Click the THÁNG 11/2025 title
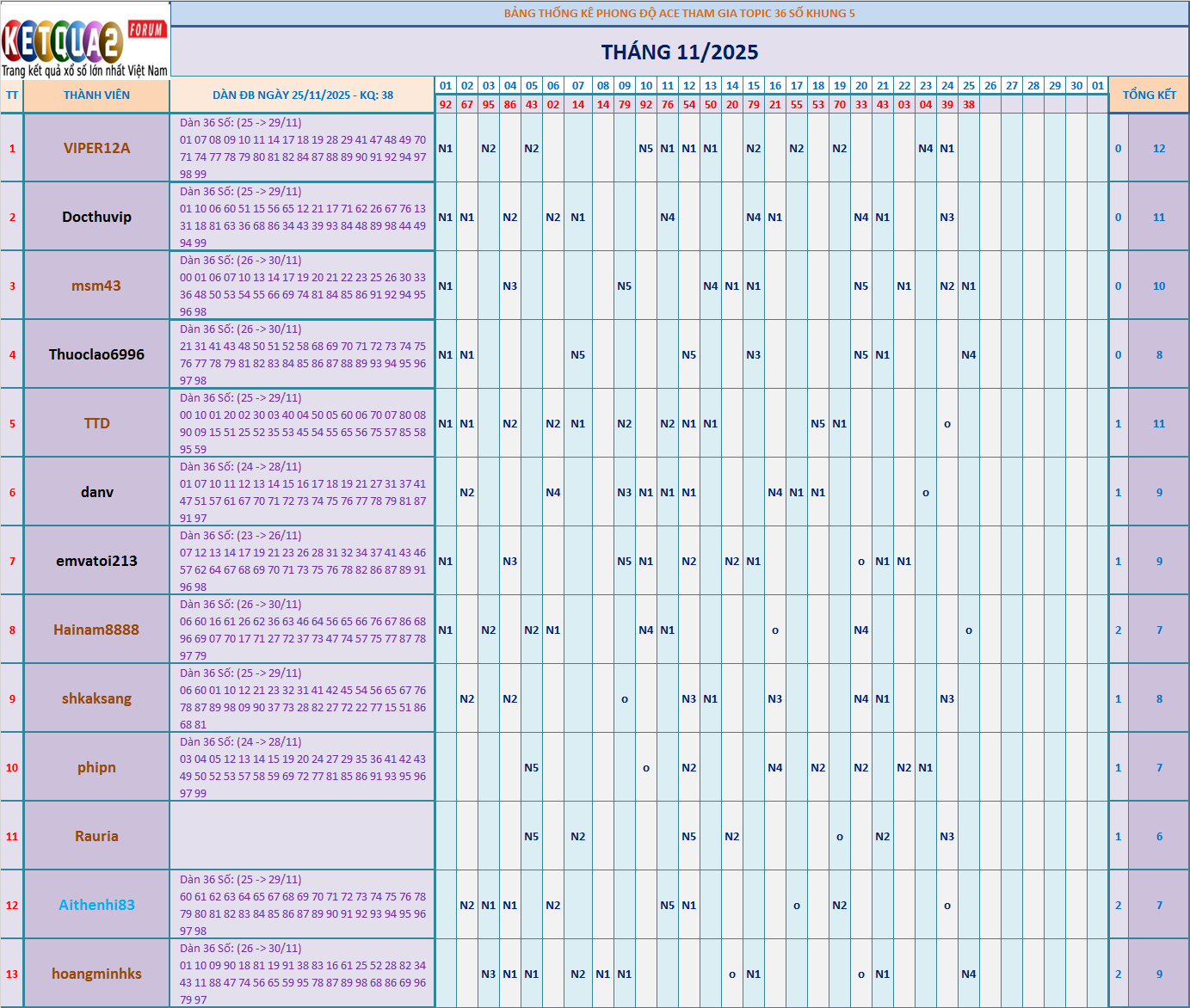Viewport: 1190px width, 1008px height. click(x=679, y=52)
